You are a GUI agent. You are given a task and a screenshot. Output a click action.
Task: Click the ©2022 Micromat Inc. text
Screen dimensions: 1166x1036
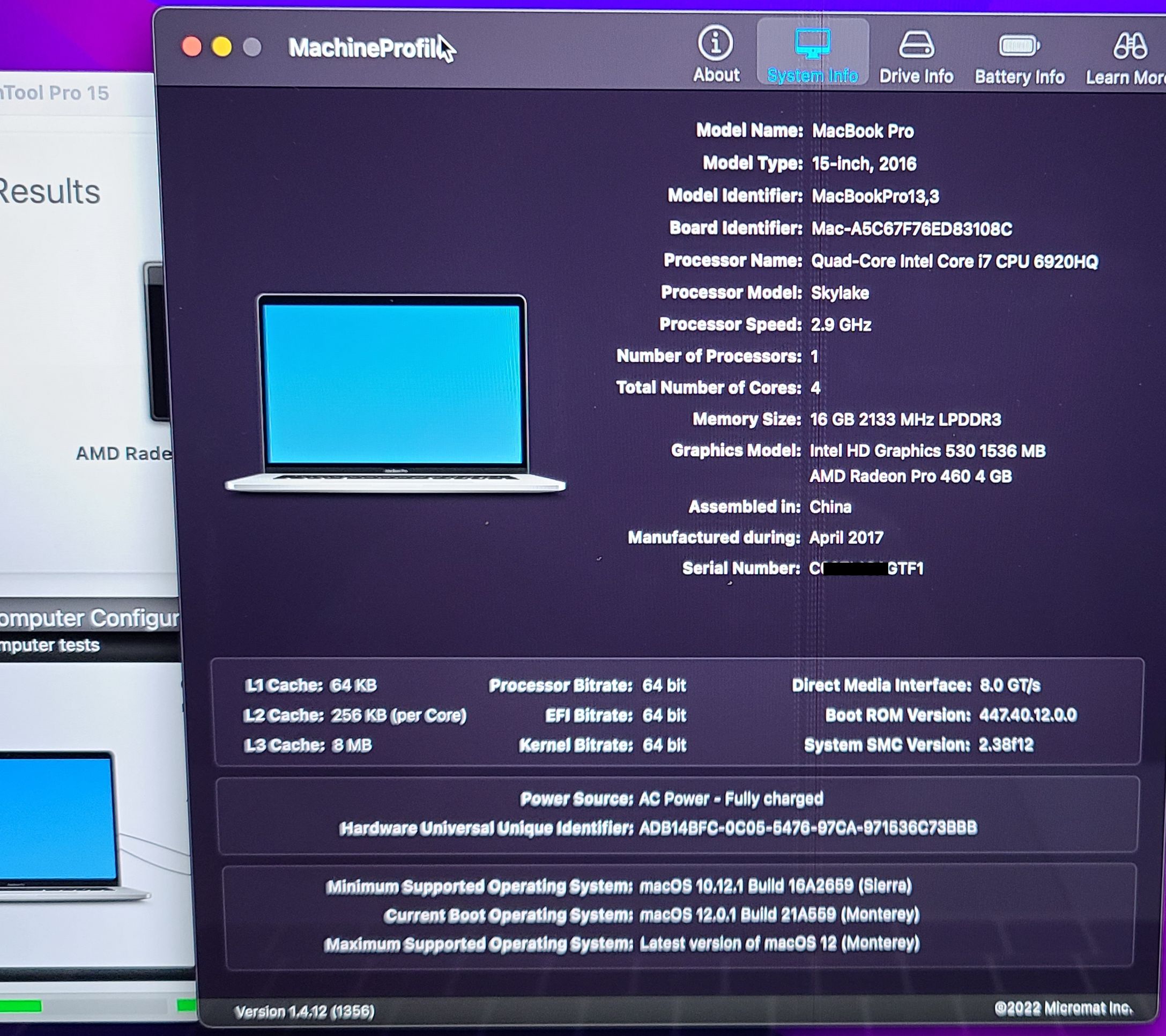(1063, 1008)
